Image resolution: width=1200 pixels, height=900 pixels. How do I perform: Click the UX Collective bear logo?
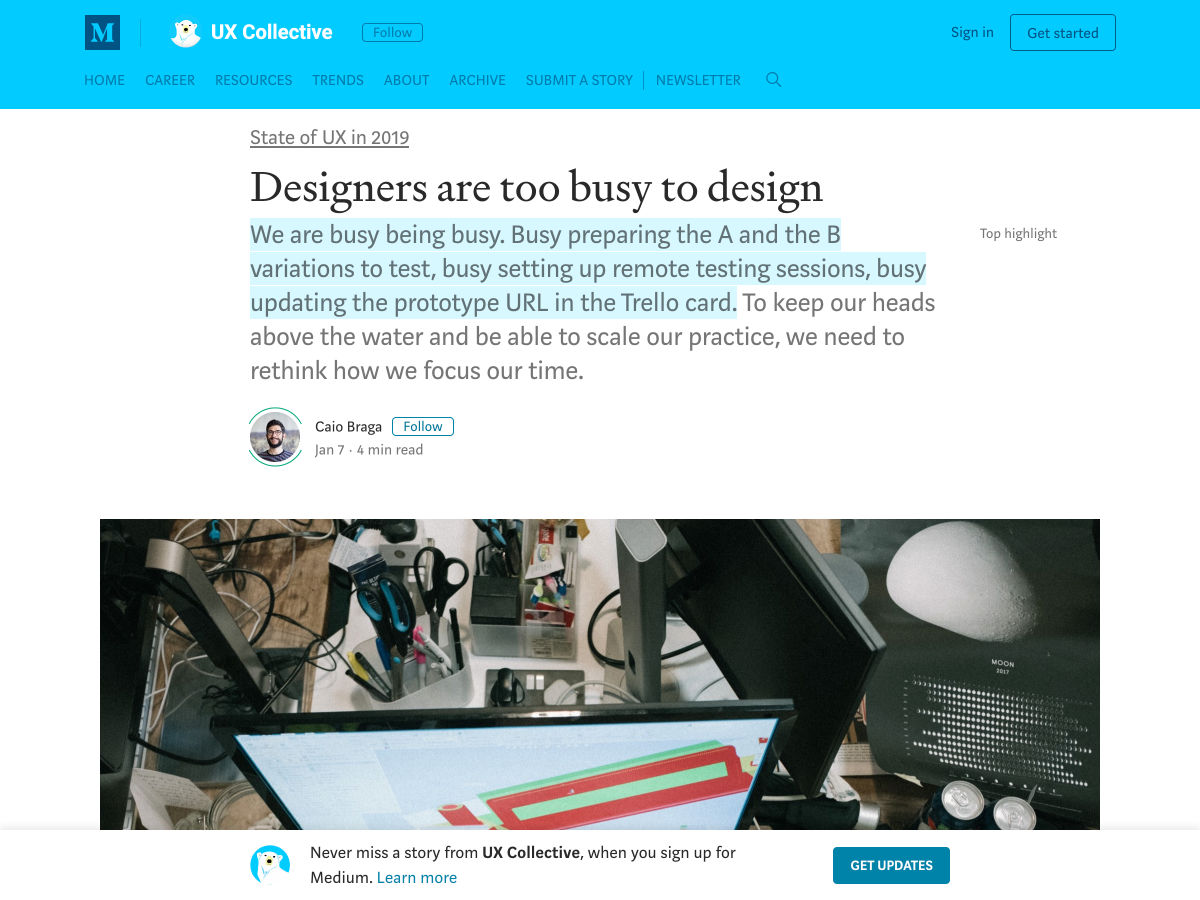click(185, 33)
